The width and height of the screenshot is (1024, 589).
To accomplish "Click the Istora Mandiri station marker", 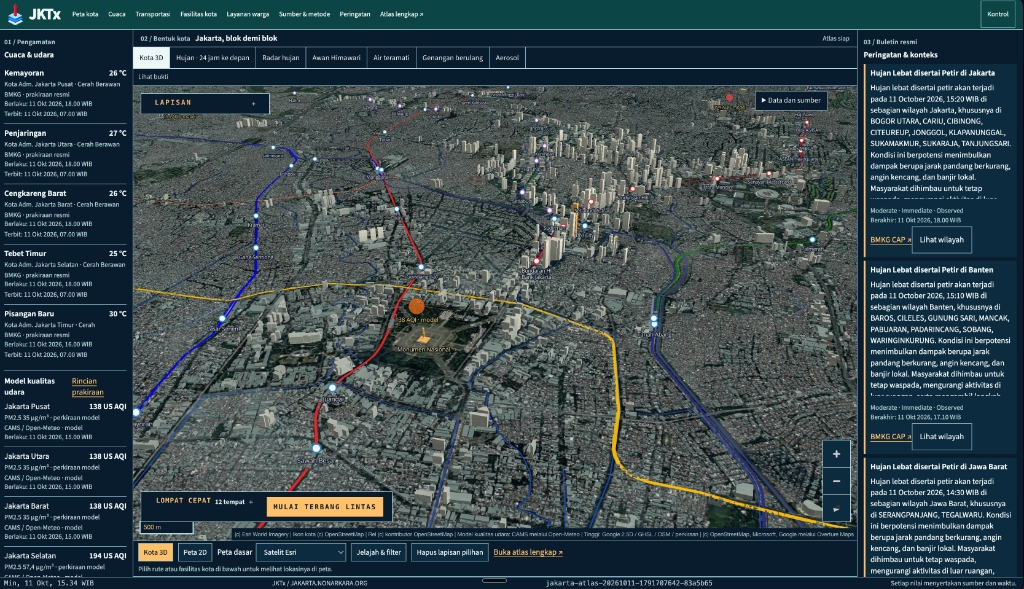I will click(x=717, y=179).
